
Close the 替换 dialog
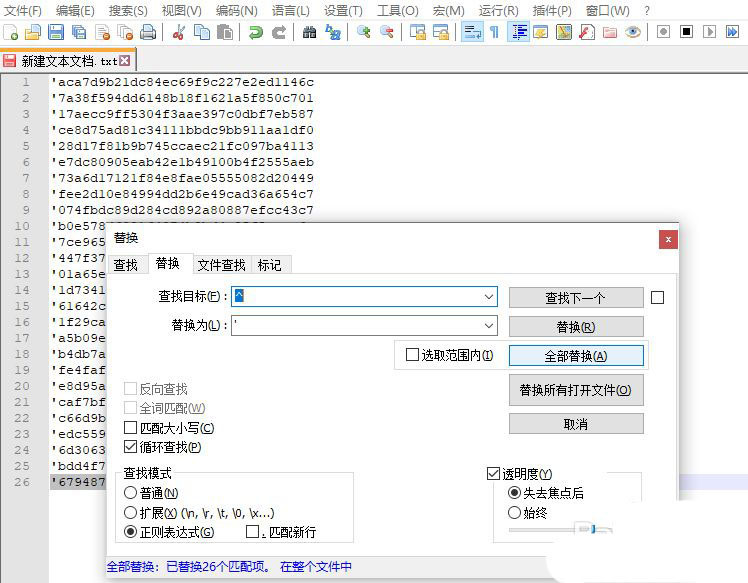[668, 239]
